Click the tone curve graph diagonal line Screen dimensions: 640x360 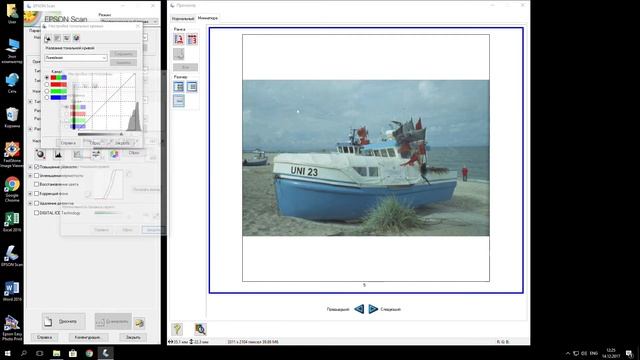pos(107,102)
